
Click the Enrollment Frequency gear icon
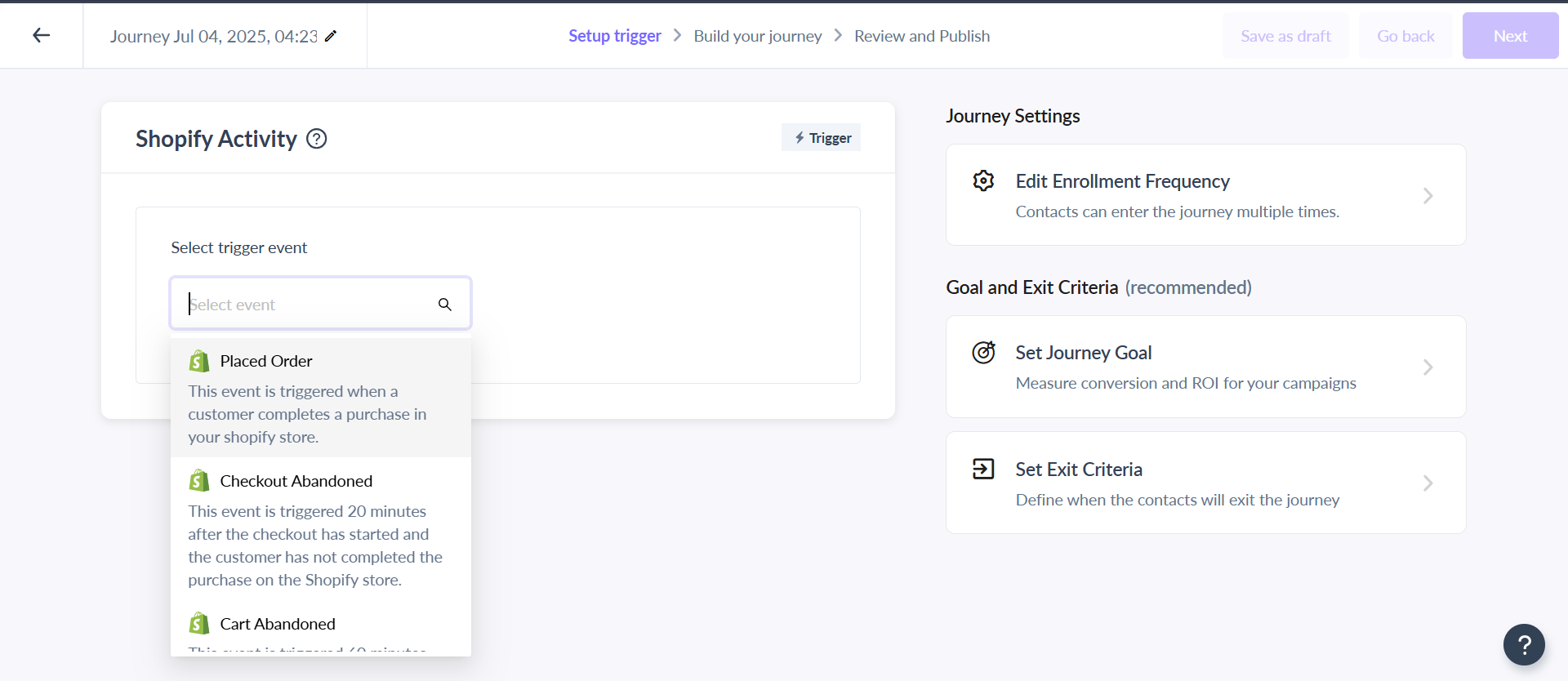(x=983, y=180)
